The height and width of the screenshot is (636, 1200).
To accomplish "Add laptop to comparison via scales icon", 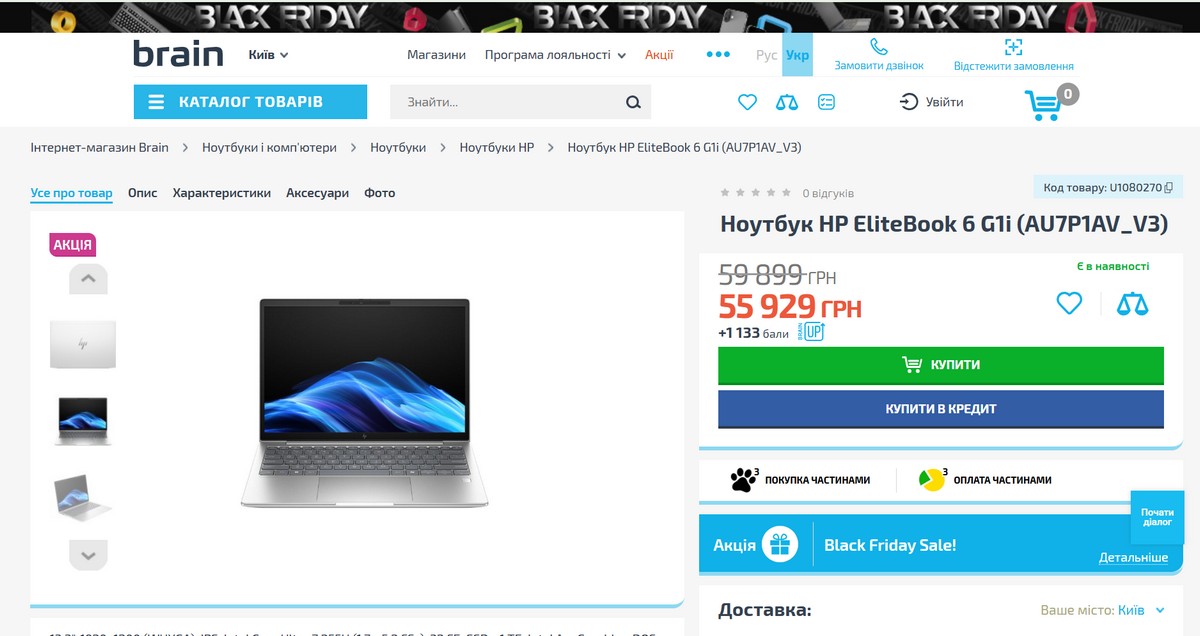I will [1133, 303].
